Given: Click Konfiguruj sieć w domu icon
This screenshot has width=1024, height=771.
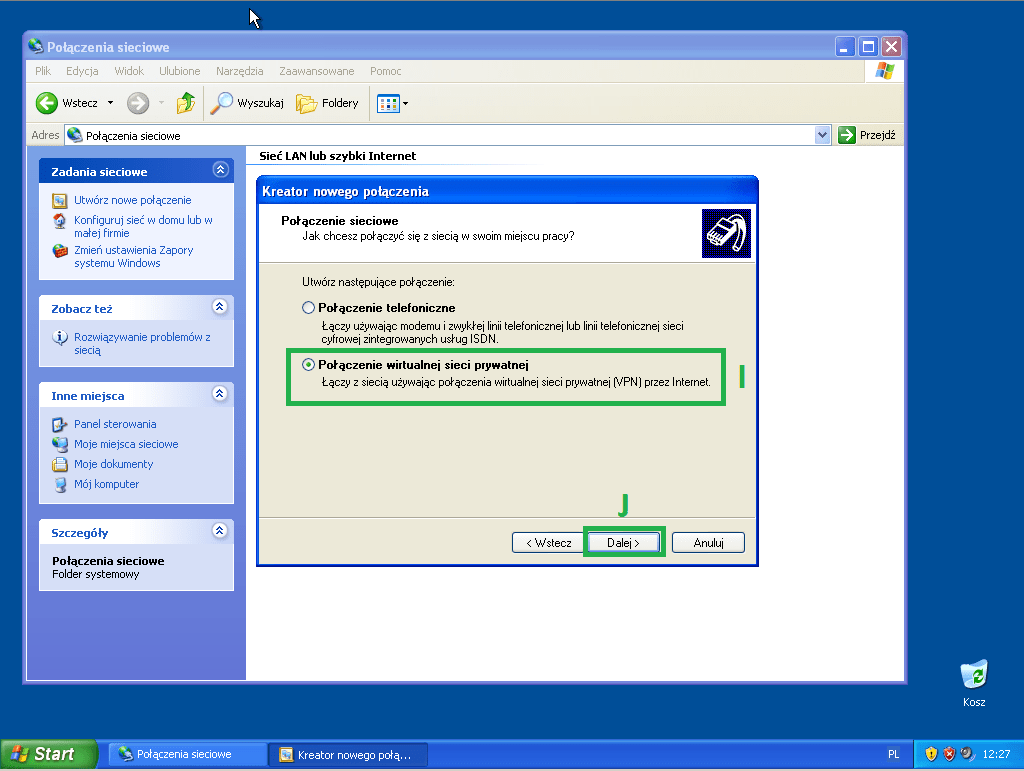Looking at the screenshot, I should pos(59,221).
